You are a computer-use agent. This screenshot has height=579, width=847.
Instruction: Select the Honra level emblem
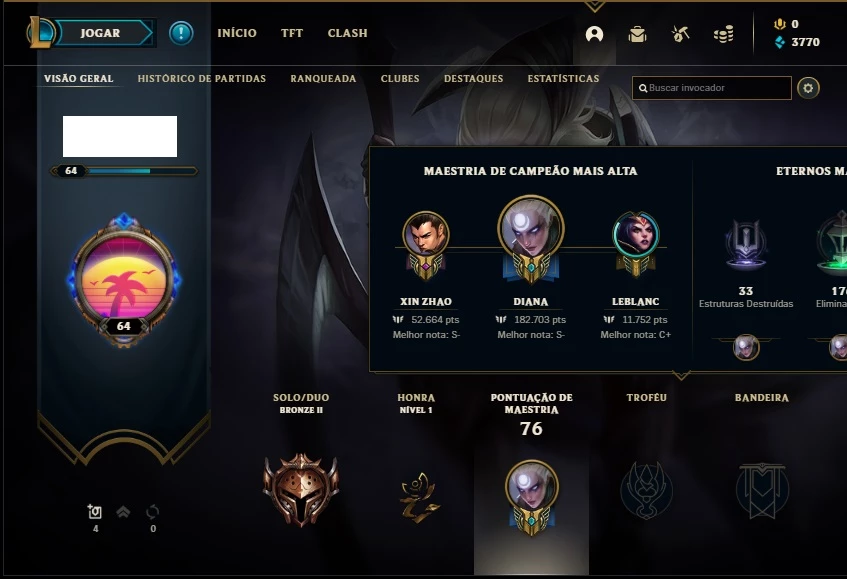[419, 497]
